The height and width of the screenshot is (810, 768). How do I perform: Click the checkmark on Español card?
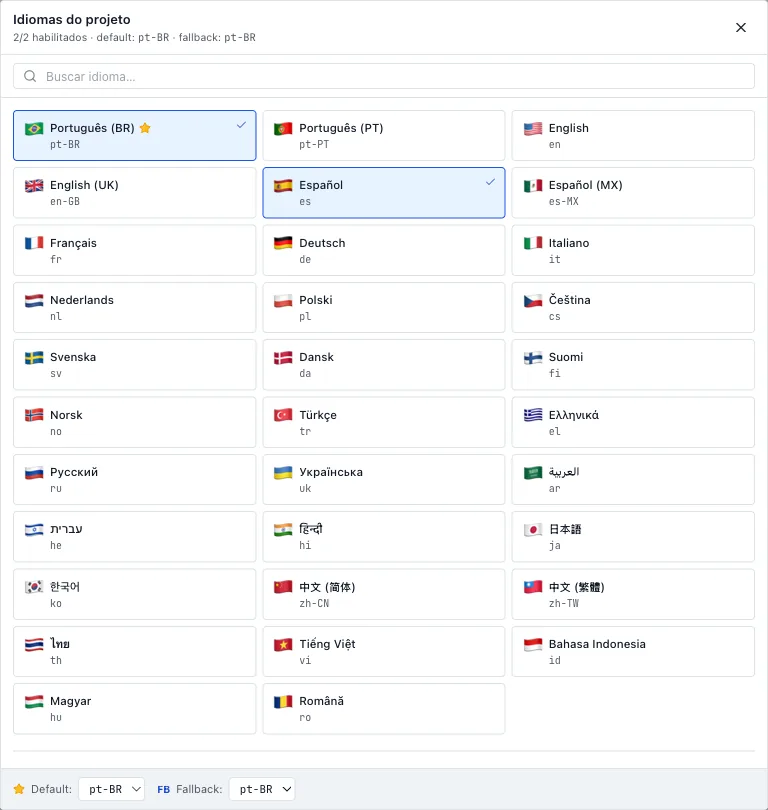490,182
